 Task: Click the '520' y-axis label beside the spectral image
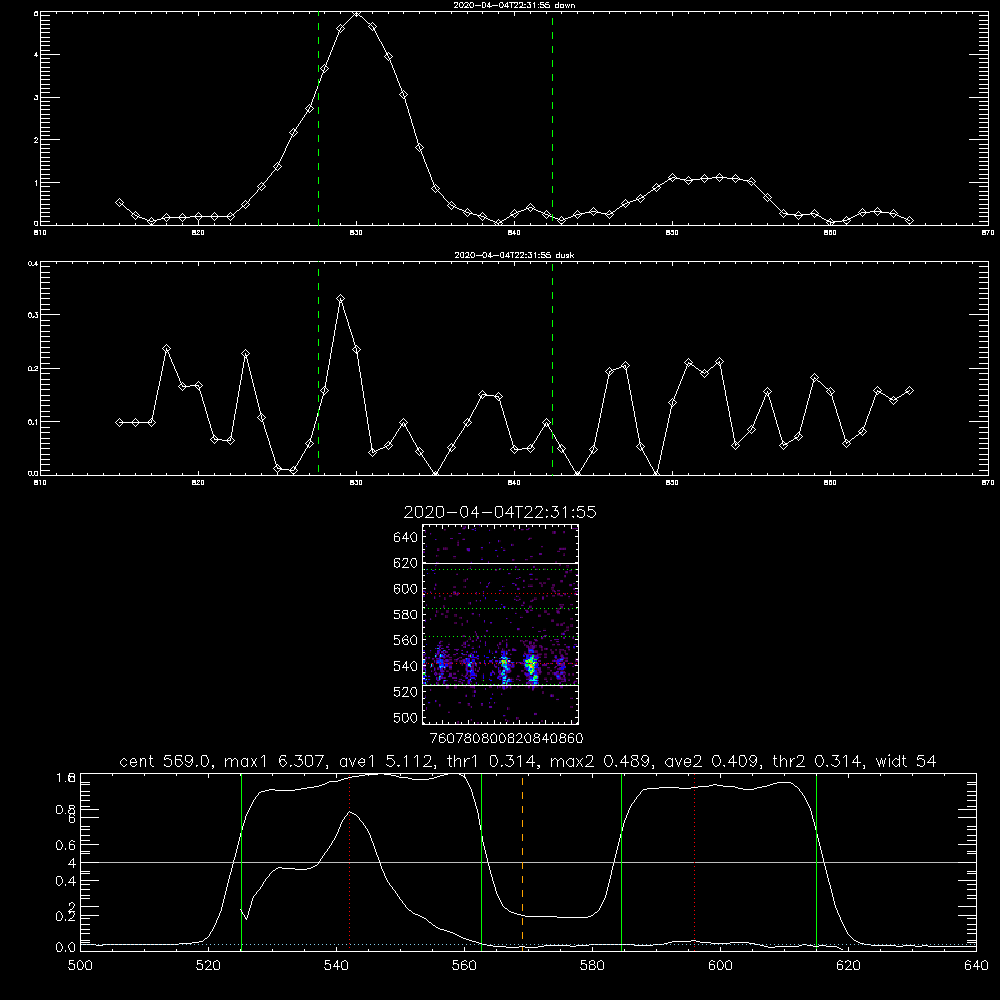(406, 692)
